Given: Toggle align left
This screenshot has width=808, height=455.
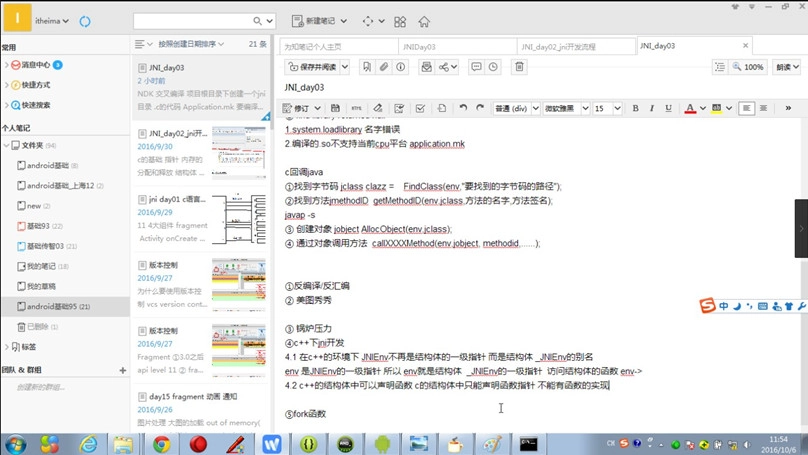Looking at the screenshot, I should 746,108.
